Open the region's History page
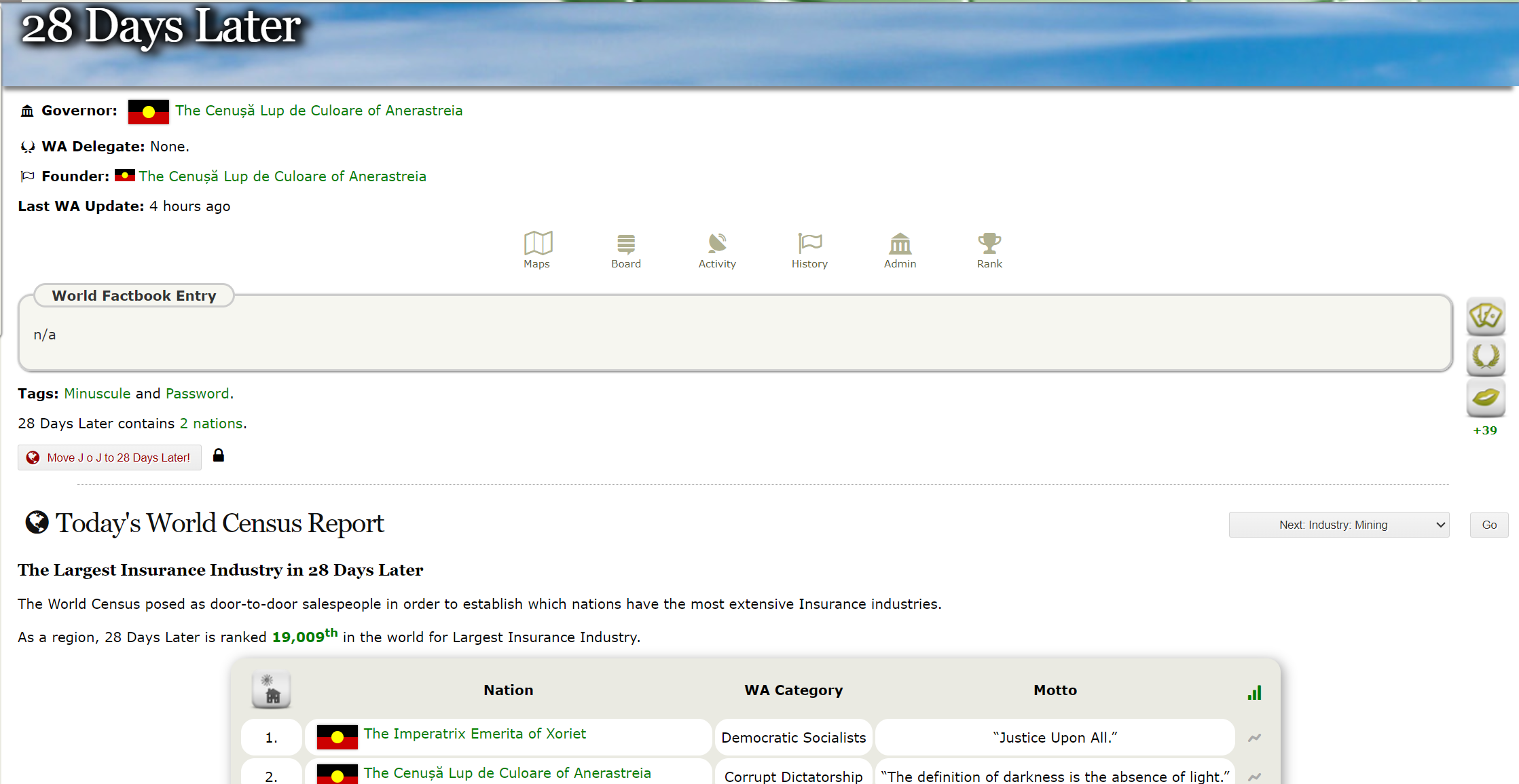1519x784 pixels. (809, 250)
